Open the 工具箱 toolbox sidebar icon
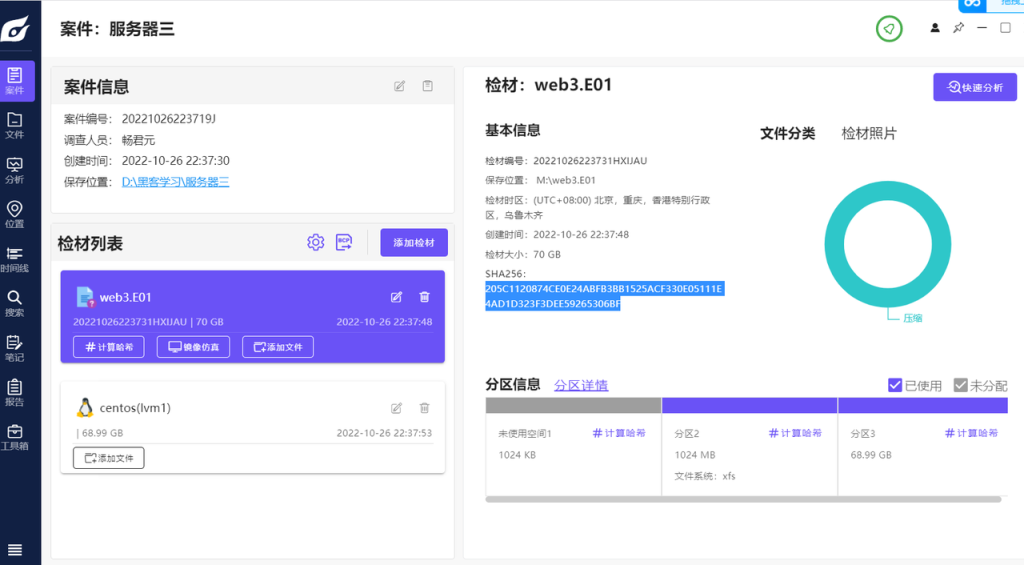The image size is (1024, 565). [x=15, y=437]
